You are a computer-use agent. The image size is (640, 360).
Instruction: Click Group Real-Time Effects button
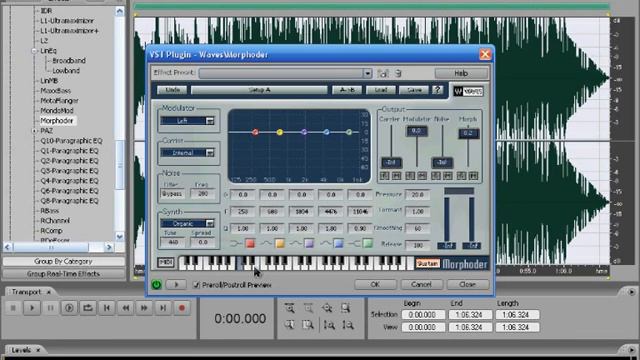point(63,274)
